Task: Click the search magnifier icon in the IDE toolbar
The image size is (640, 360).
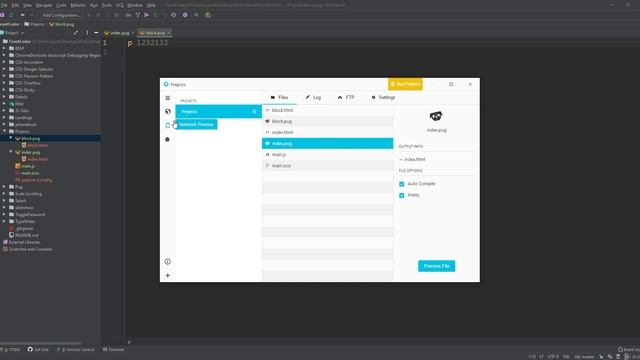Action: [x=196, y=15]
